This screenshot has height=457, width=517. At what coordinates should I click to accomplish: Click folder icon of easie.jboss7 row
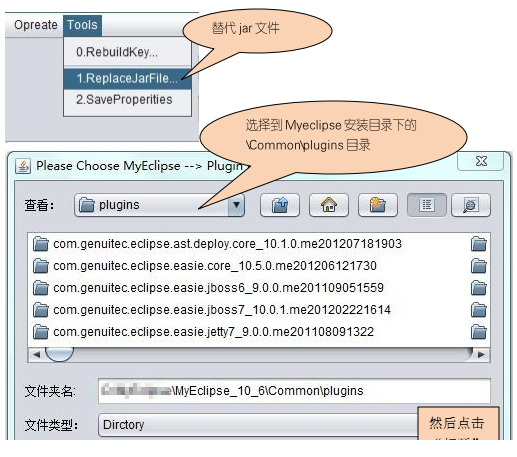pyautogui.click(x=41, y=310)
